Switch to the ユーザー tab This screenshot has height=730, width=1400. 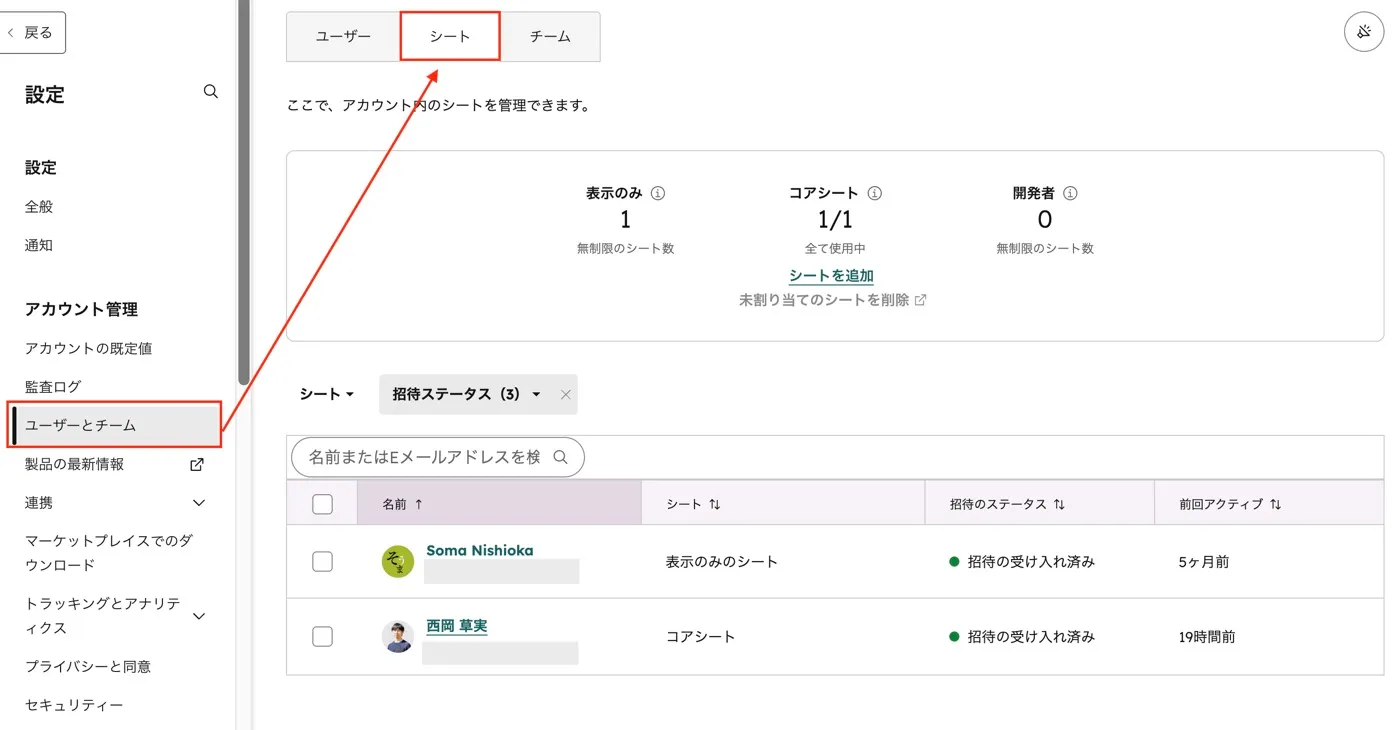(342, 36)
